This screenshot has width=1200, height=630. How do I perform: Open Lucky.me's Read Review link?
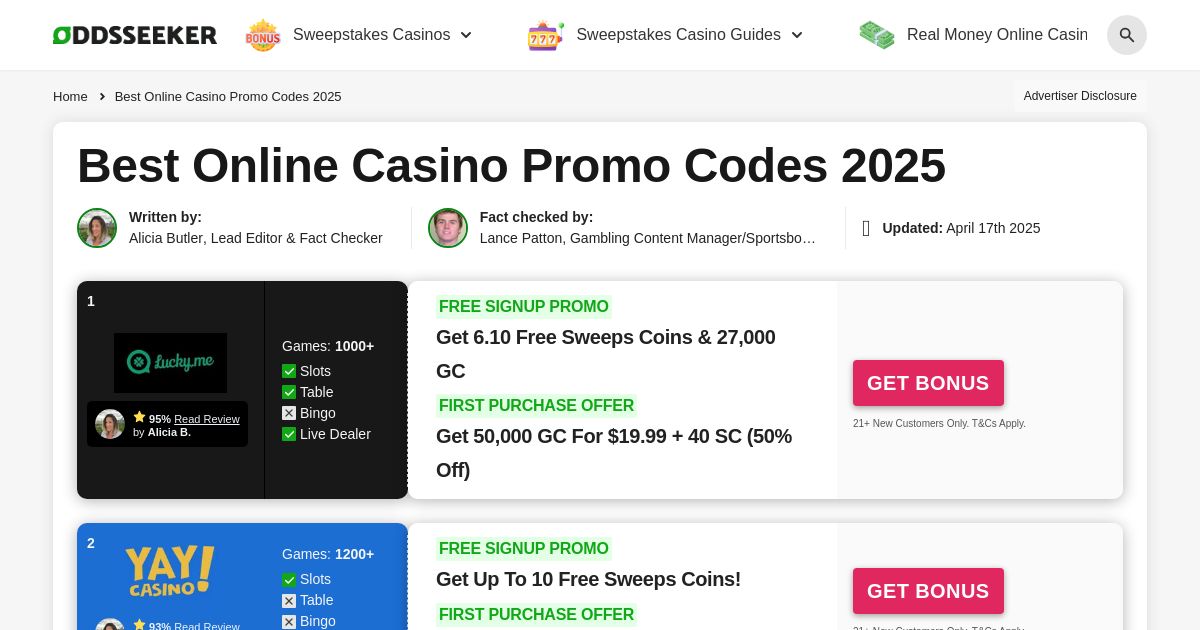click(x=207, y=419)
